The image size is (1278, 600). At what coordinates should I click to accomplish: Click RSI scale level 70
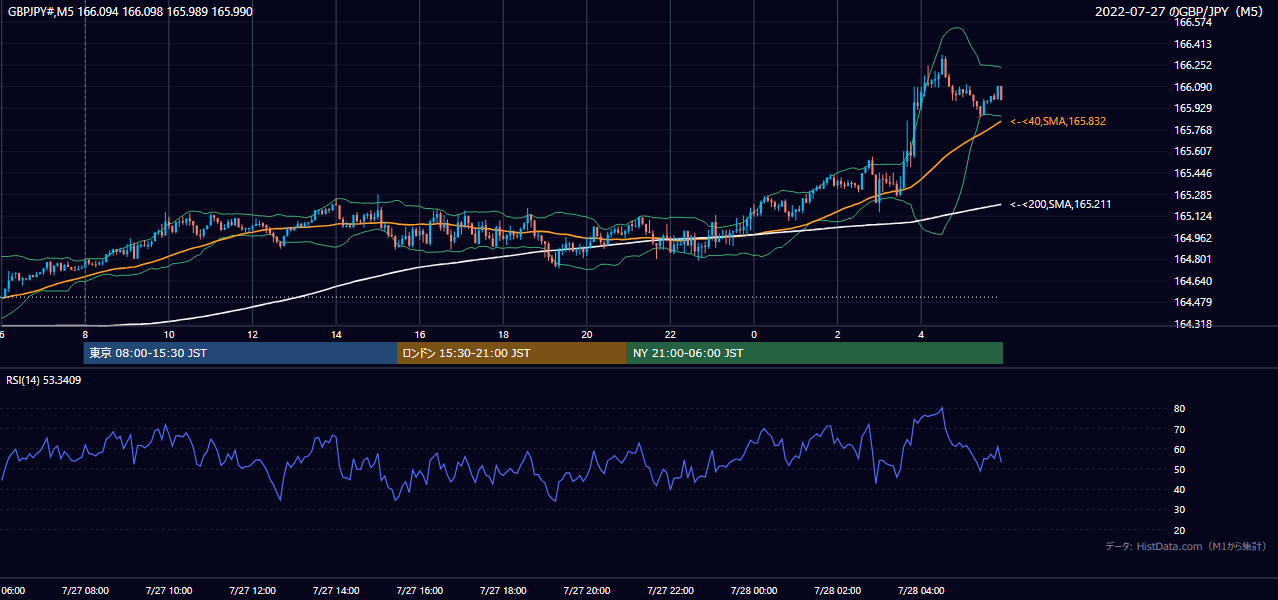click(x=1179, y=429)
